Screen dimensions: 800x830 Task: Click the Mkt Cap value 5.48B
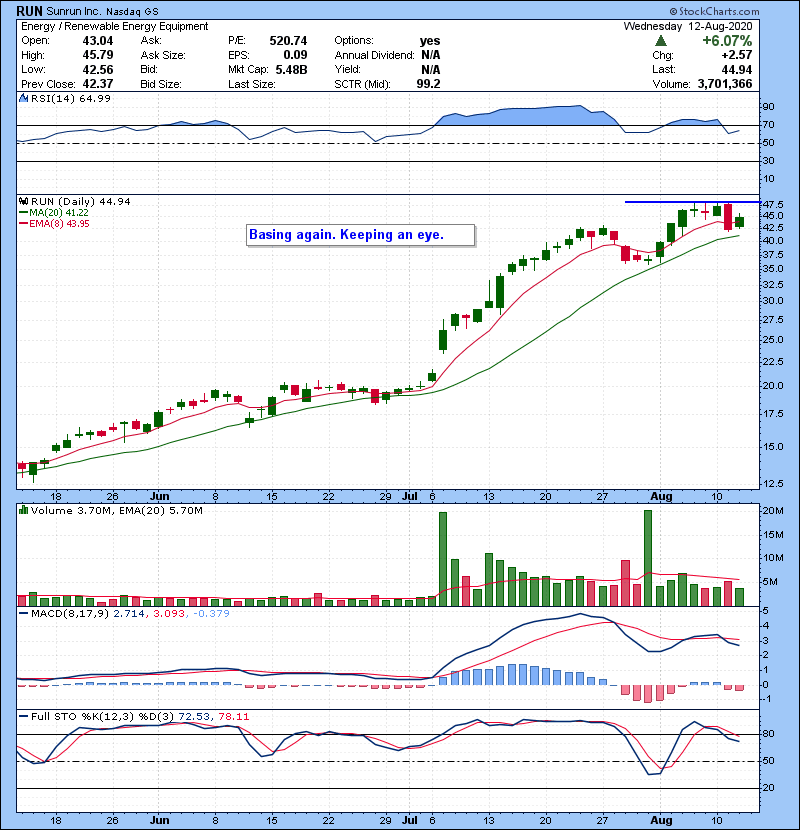point(291,69)
